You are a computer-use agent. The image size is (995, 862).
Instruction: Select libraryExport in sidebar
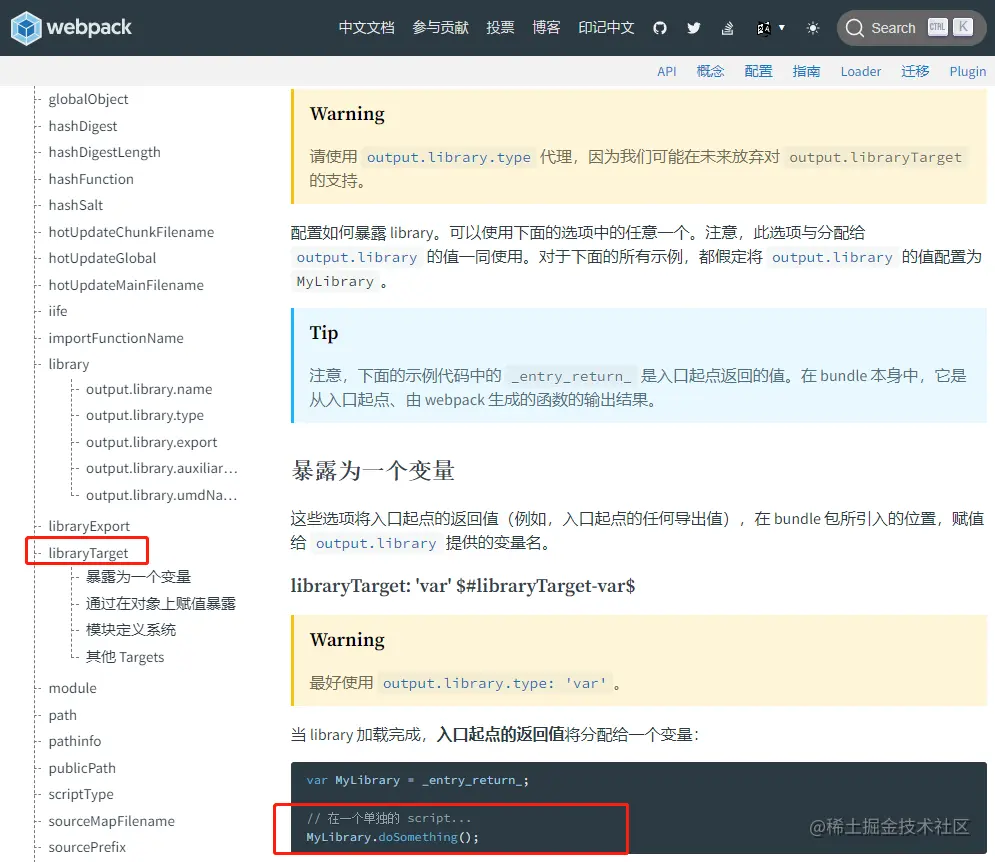coord(89,526)
